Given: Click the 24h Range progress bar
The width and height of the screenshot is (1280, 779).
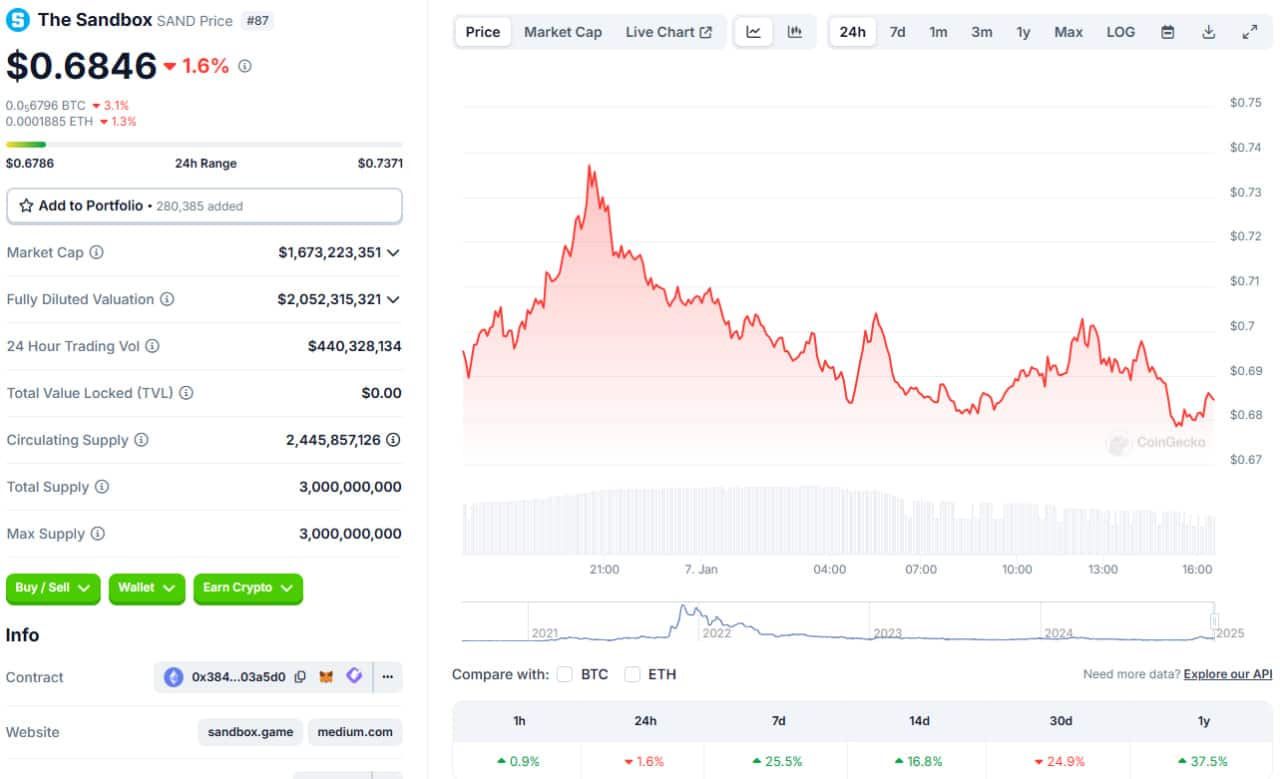Looking at the screenshot, I should [x=204, y=144].
